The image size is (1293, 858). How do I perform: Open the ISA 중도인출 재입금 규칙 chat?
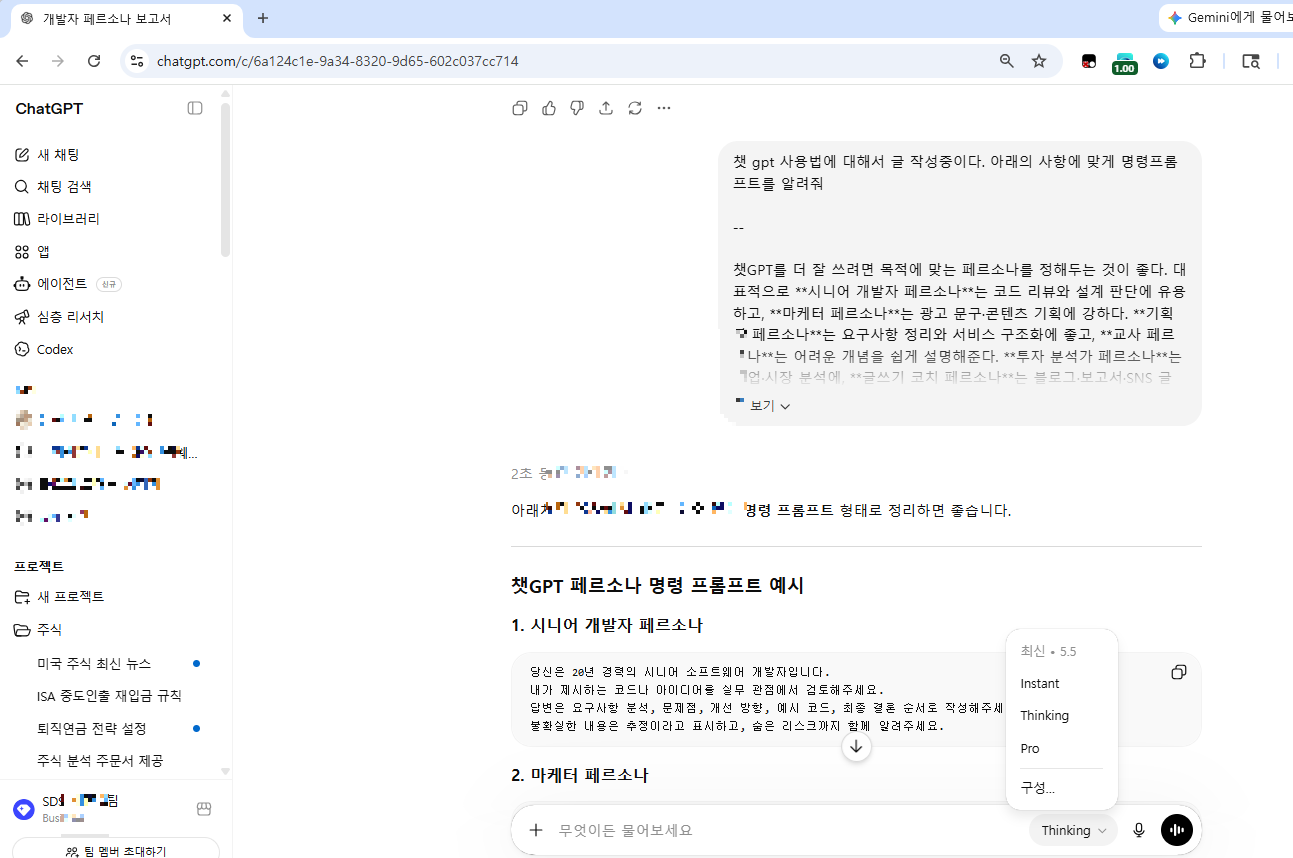tap(109, 696)
